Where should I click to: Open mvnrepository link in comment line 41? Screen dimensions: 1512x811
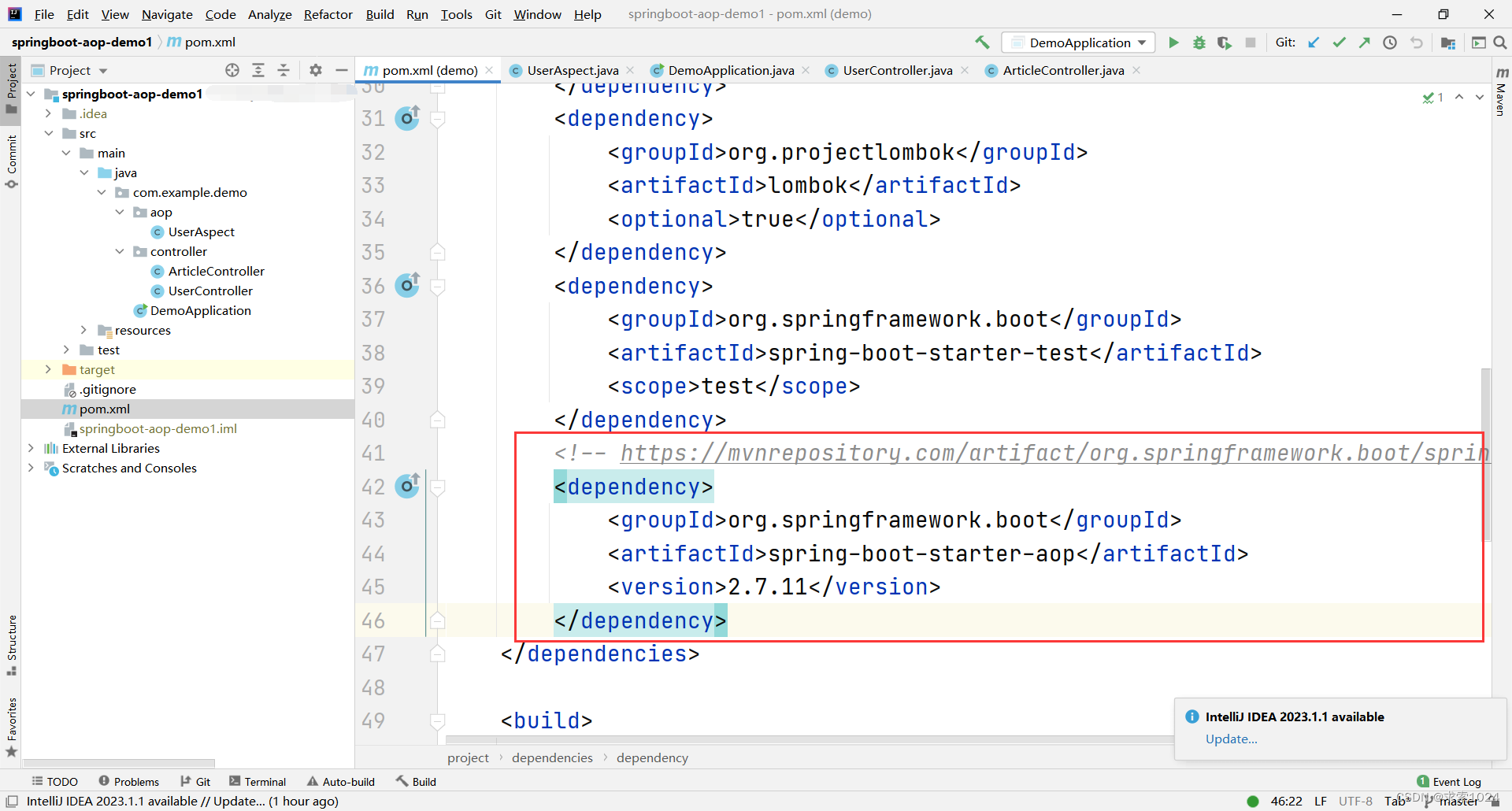[1054, 453]
